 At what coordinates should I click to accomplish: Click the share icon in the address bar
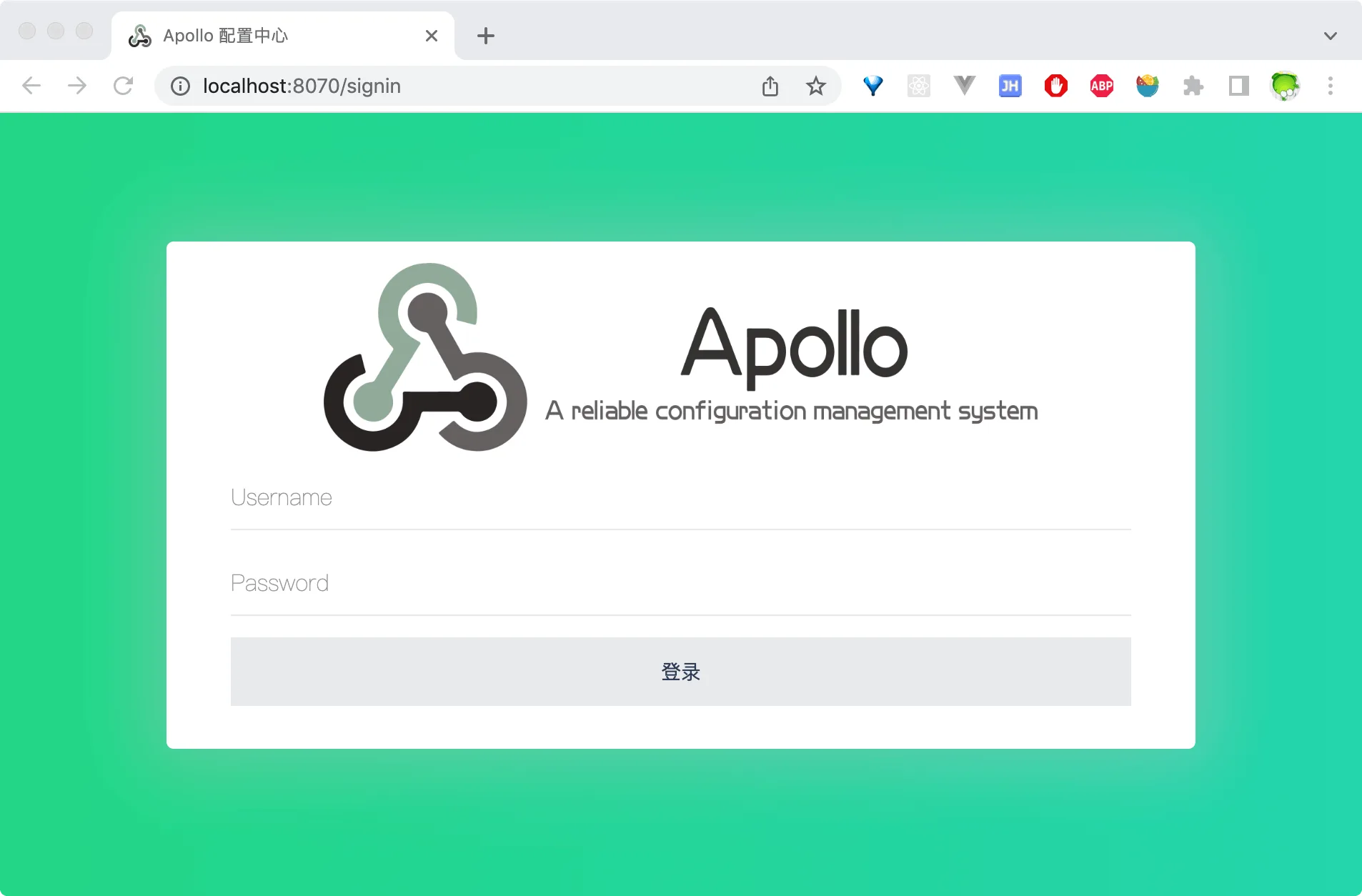pos(770,86)
